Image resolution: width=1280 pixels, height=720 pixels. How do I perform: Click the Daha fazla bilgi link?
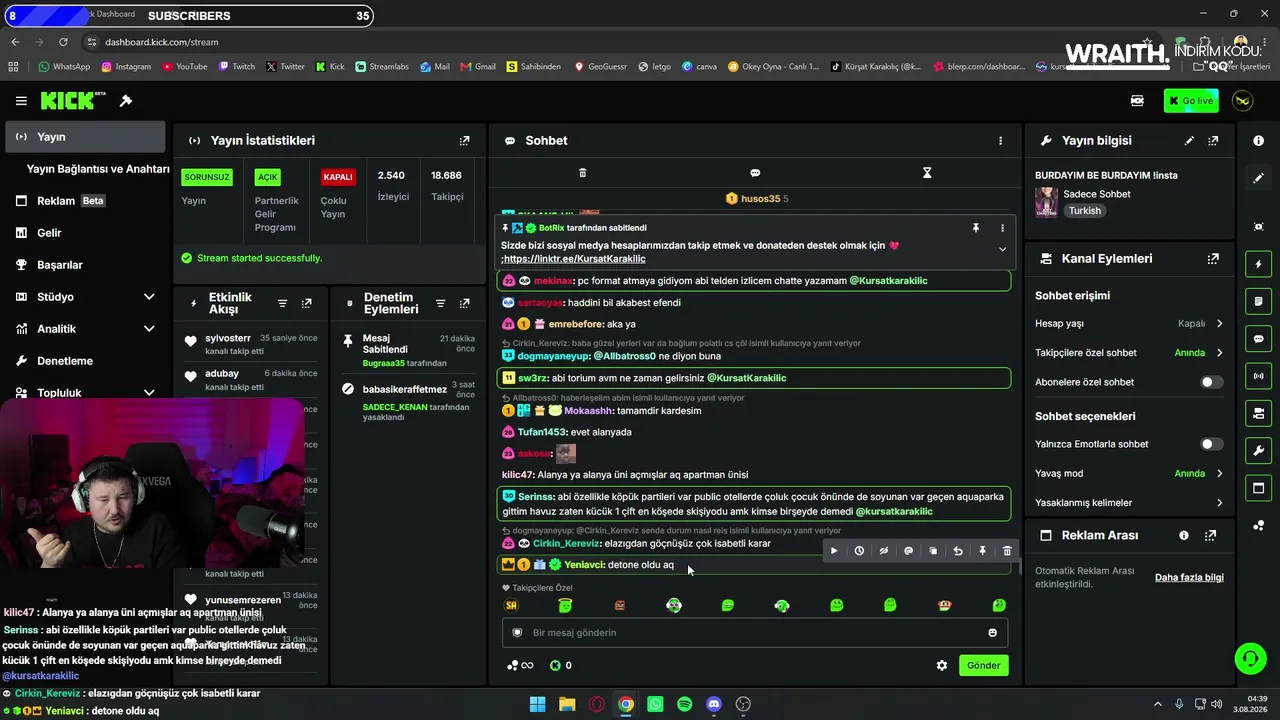[x=1189, y=578]
